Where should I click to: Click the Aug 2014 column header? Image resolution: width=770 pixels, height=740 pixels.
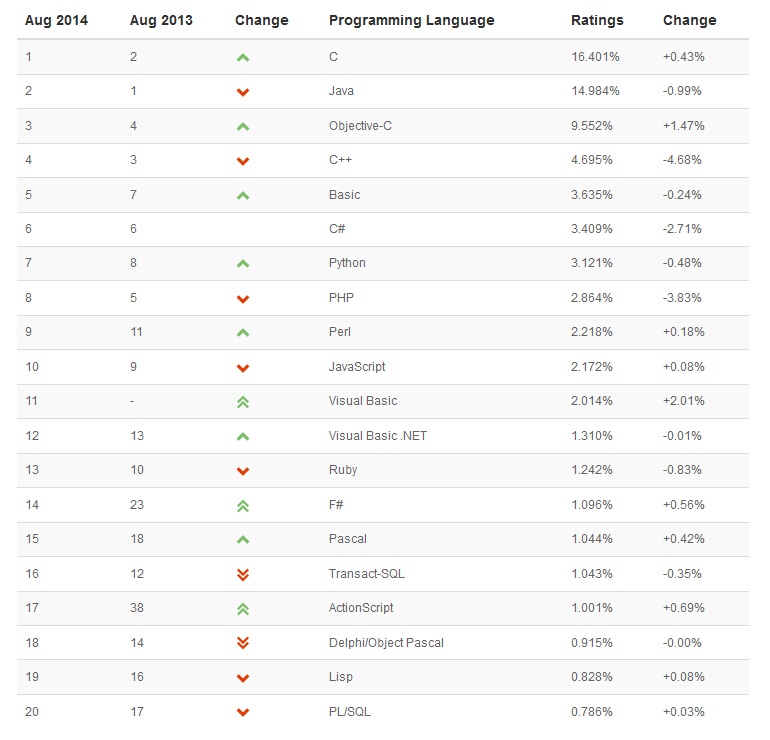56,20
